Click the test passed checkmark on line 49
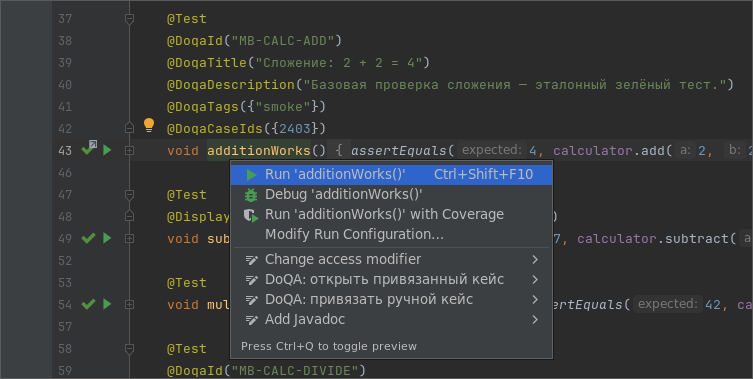The width and height of the screenshot is (753, 379). 88,238
